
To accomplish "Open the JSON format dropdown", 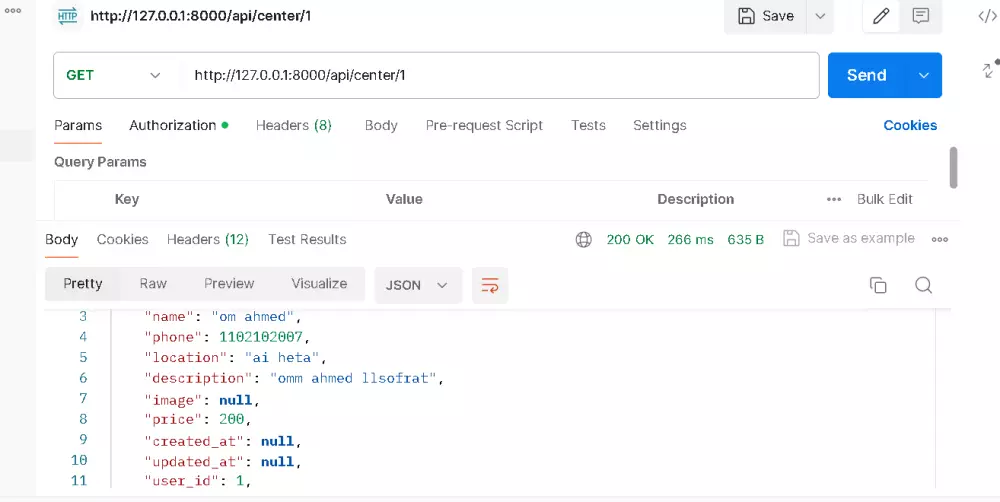I will 418,285.
